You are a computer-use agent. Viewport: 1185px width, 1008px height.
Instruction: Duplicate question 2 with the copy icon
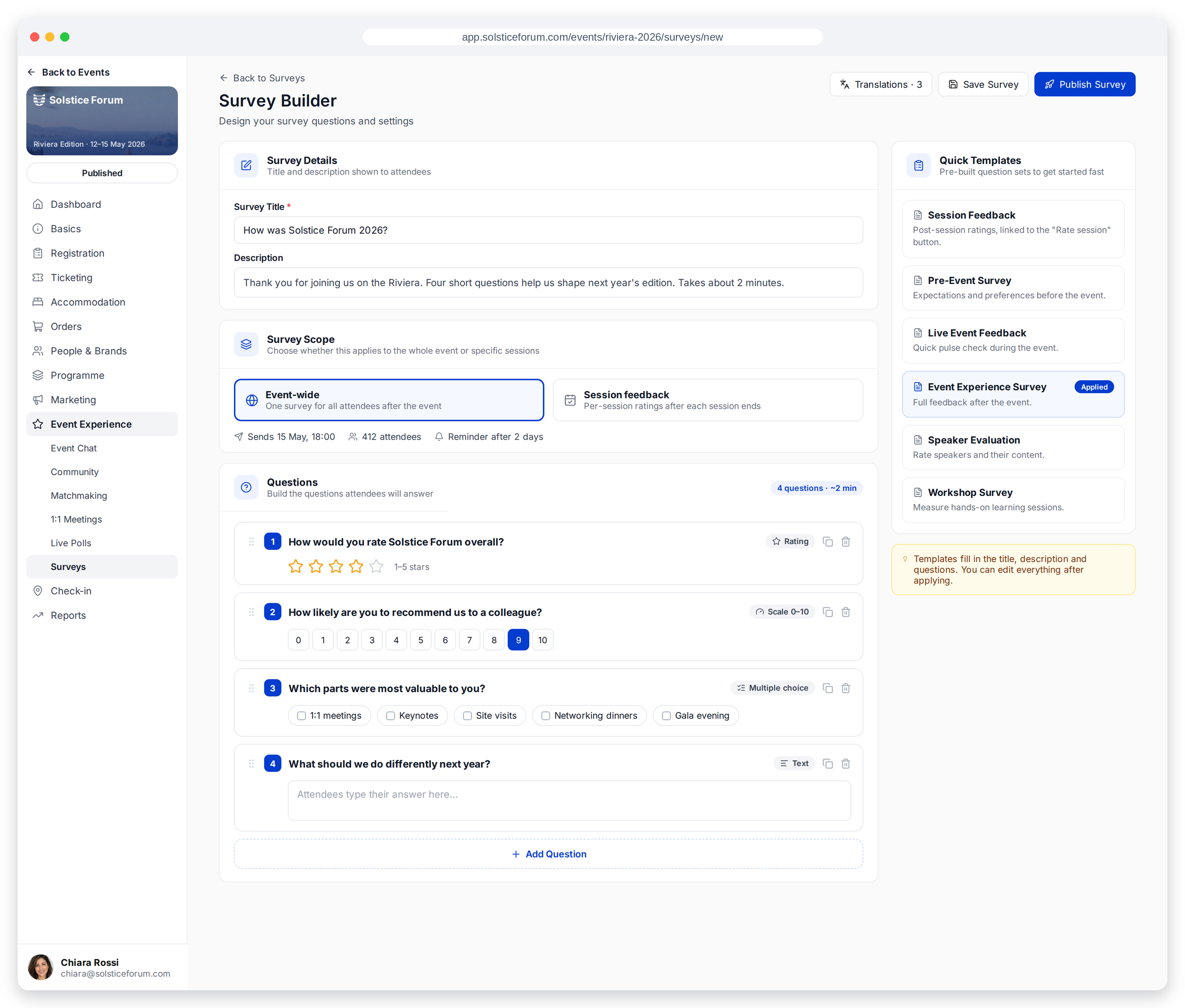(x=827, y=612)
